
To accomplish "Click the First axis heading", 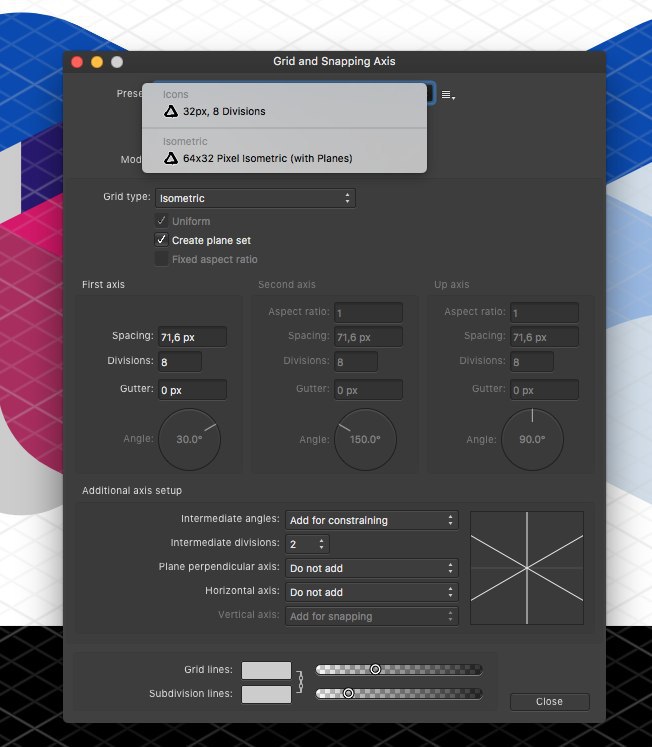I will click(x=103, y=284).
